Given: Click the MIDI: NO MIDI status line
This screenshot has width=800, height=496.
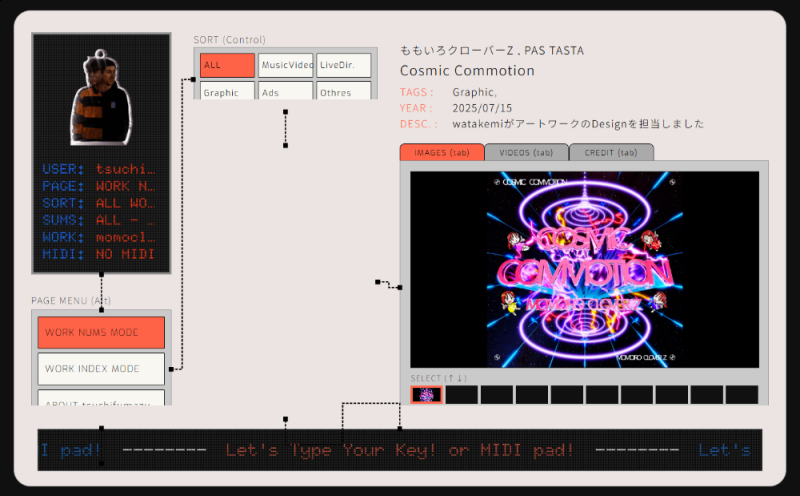Looking at the screenshot, I should [x=98, y=254].
